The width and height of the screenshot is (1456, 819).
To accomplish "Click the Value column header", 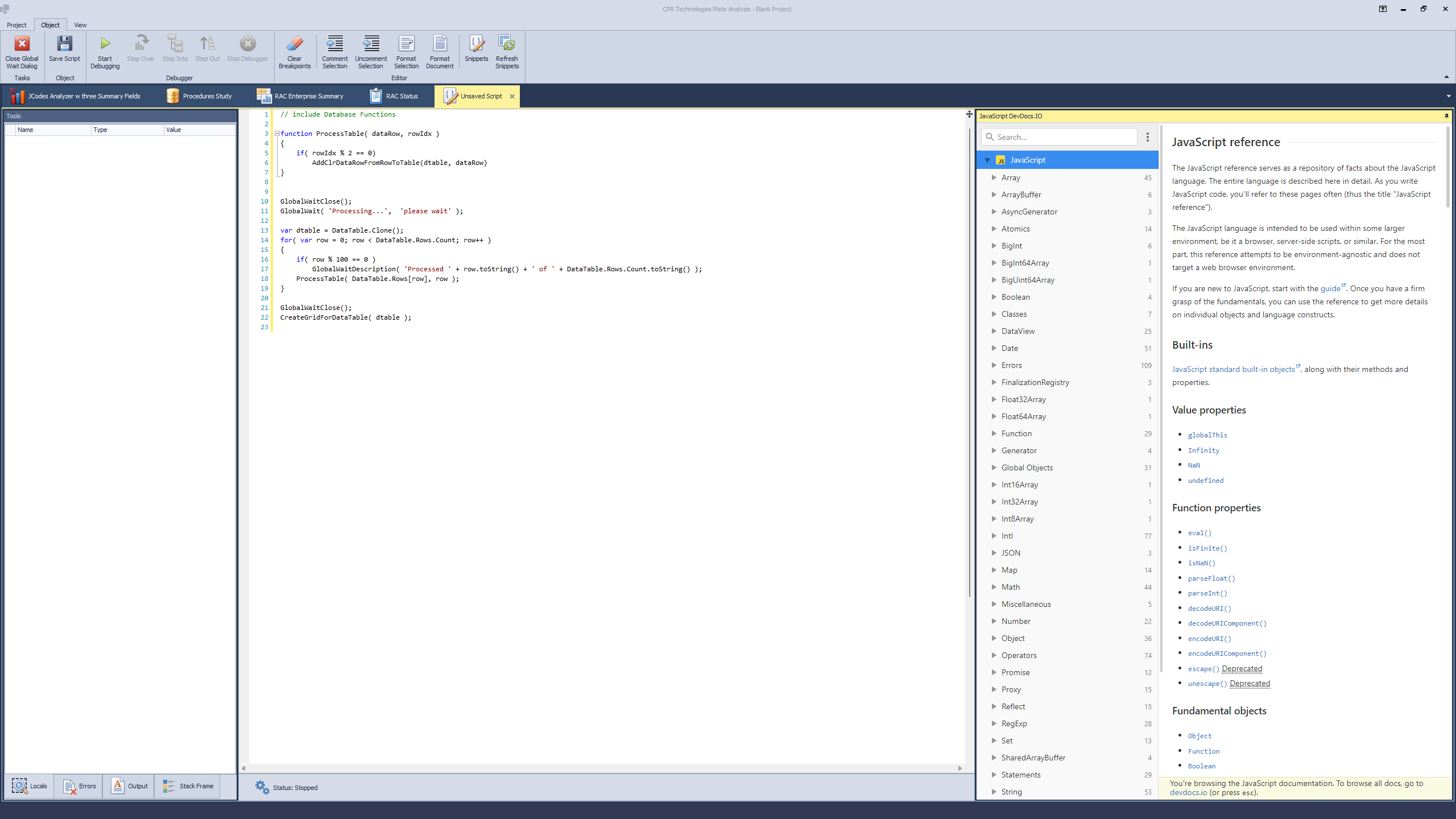I will click(200, 130).
